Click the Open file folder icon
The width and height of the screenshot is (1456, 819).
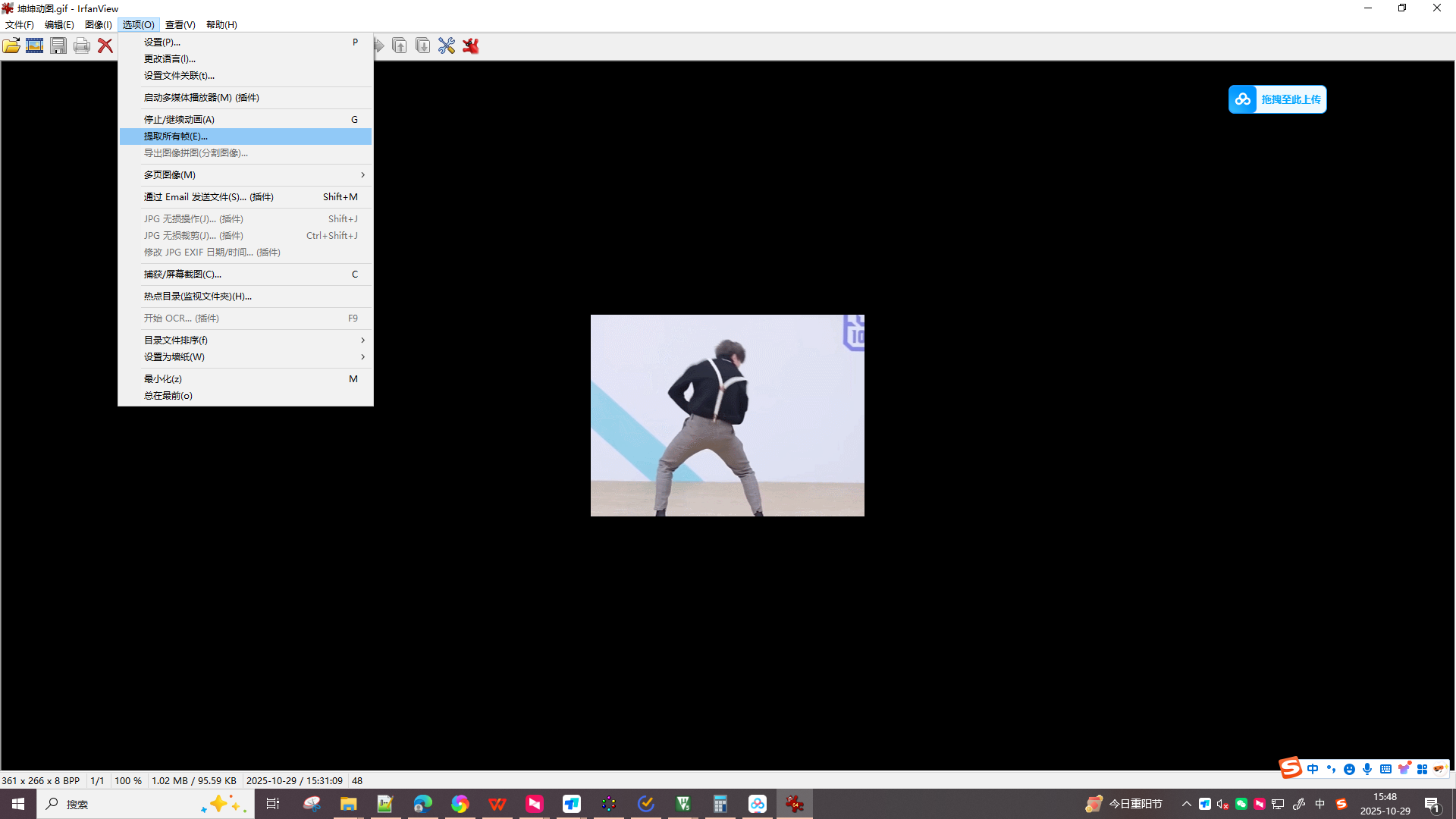click(x=11, y=45)
